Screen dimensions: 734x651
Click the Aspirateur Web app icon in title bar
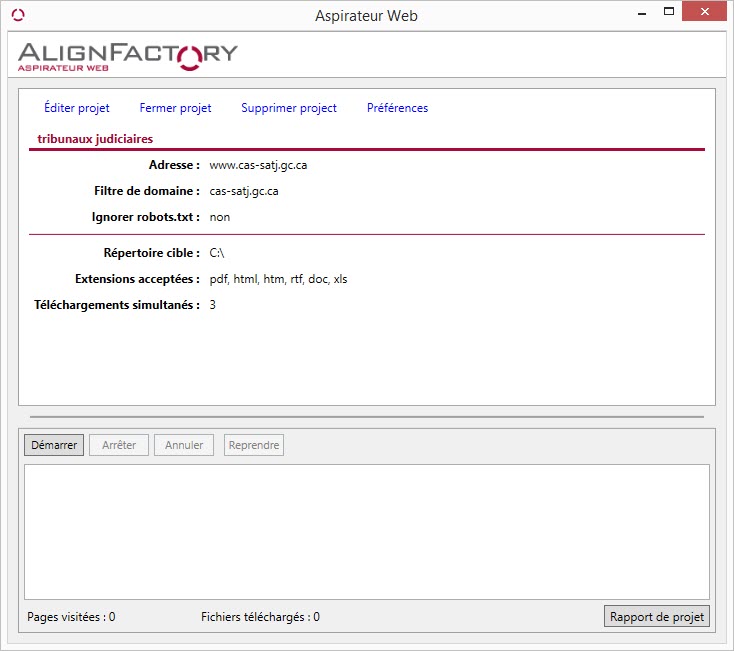(18, 15)
